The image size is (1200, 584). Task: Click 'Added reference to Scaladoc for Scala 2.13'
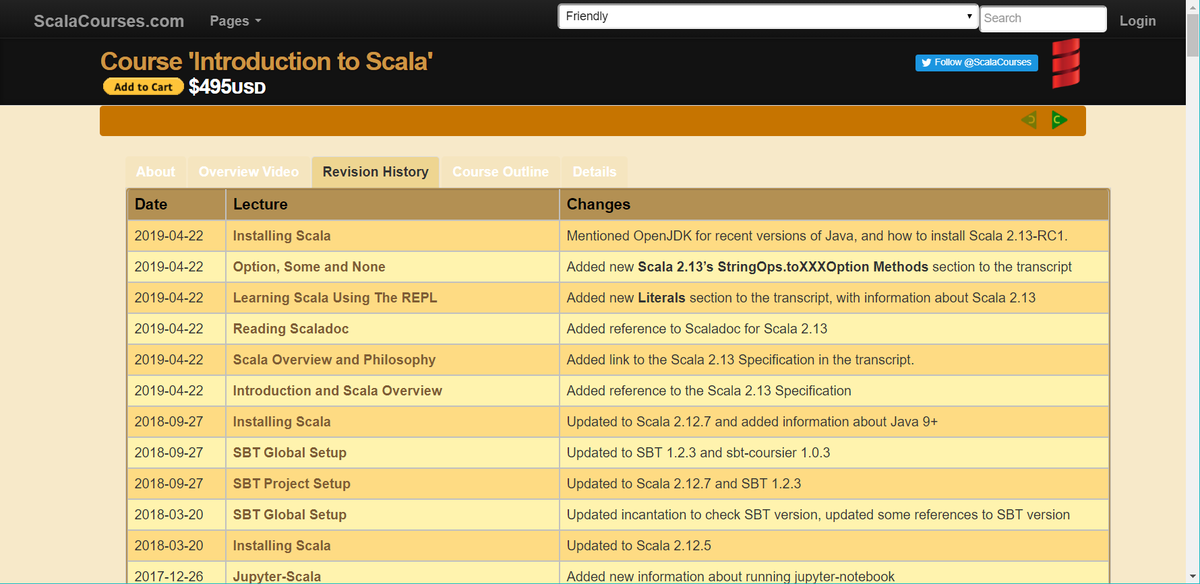pos(697,329)
